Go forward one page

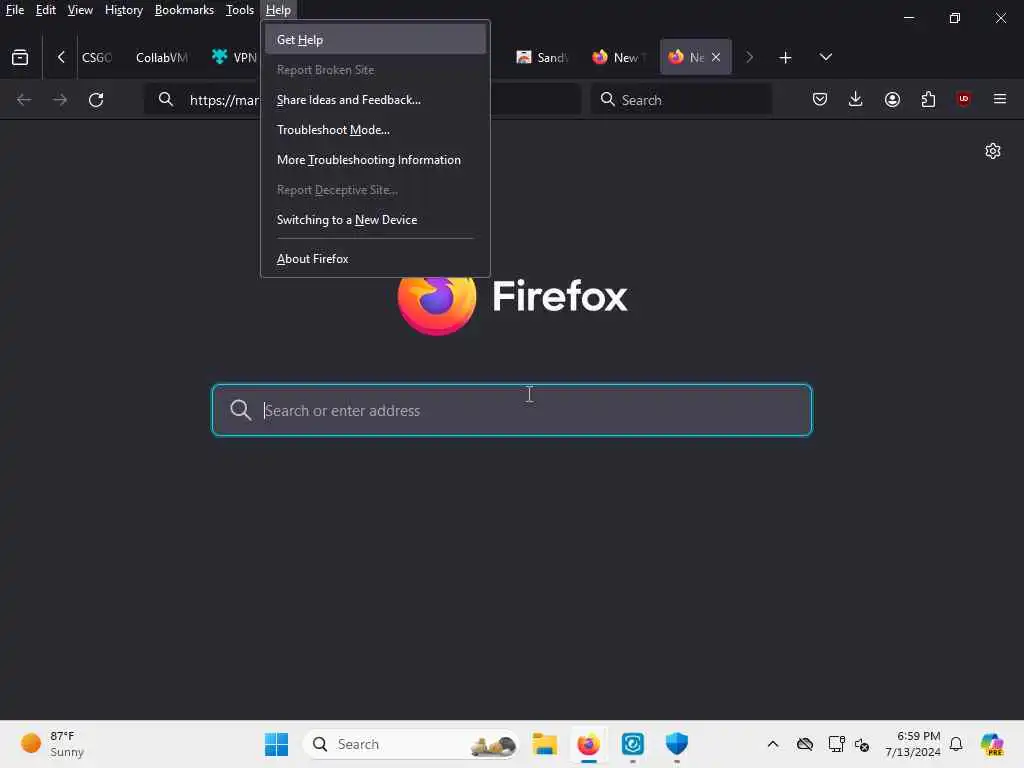tap(60, 99)
